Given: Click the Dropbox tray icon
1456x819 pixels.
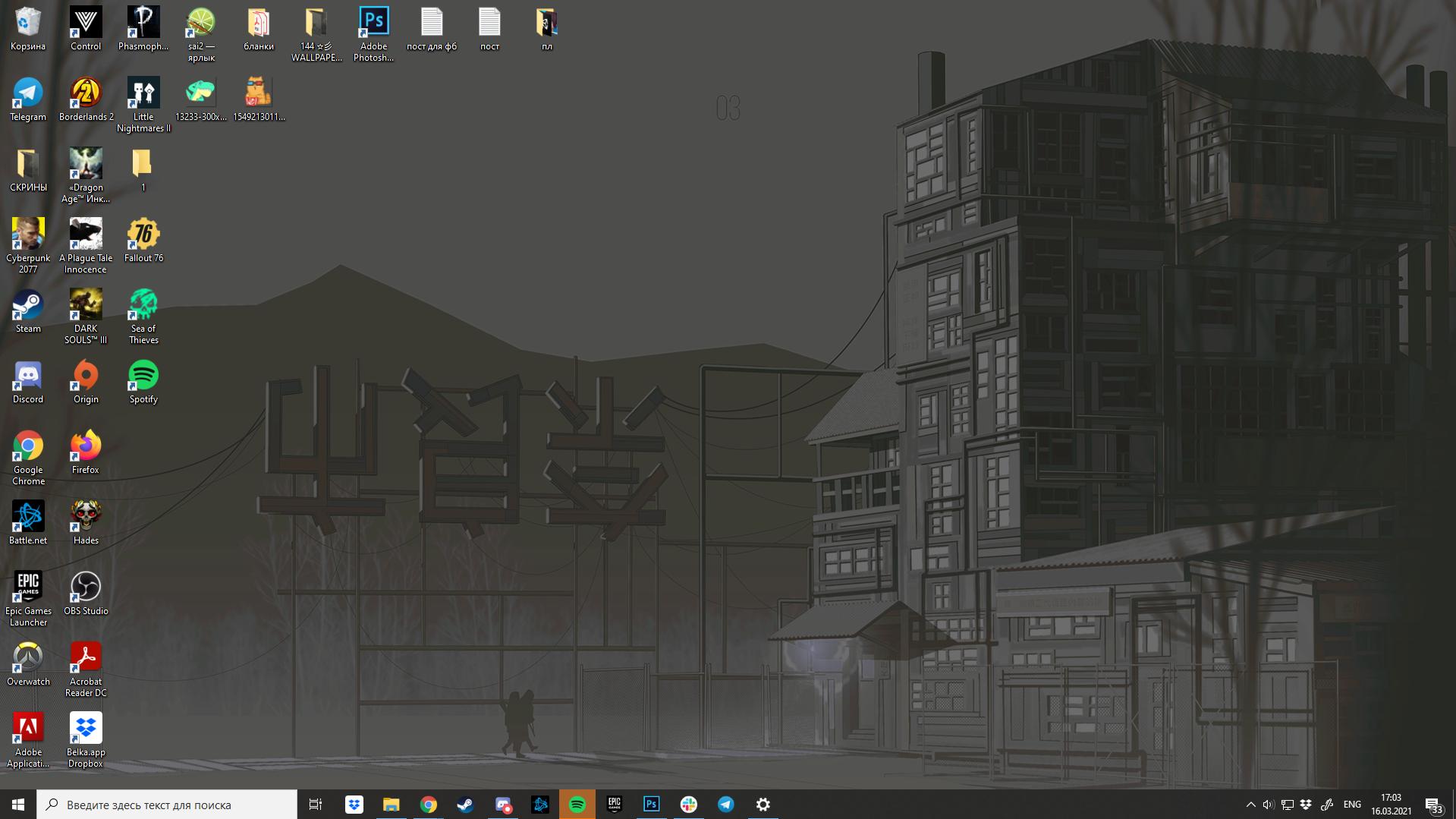Looking at the screenshot, I should (1306, 805).
